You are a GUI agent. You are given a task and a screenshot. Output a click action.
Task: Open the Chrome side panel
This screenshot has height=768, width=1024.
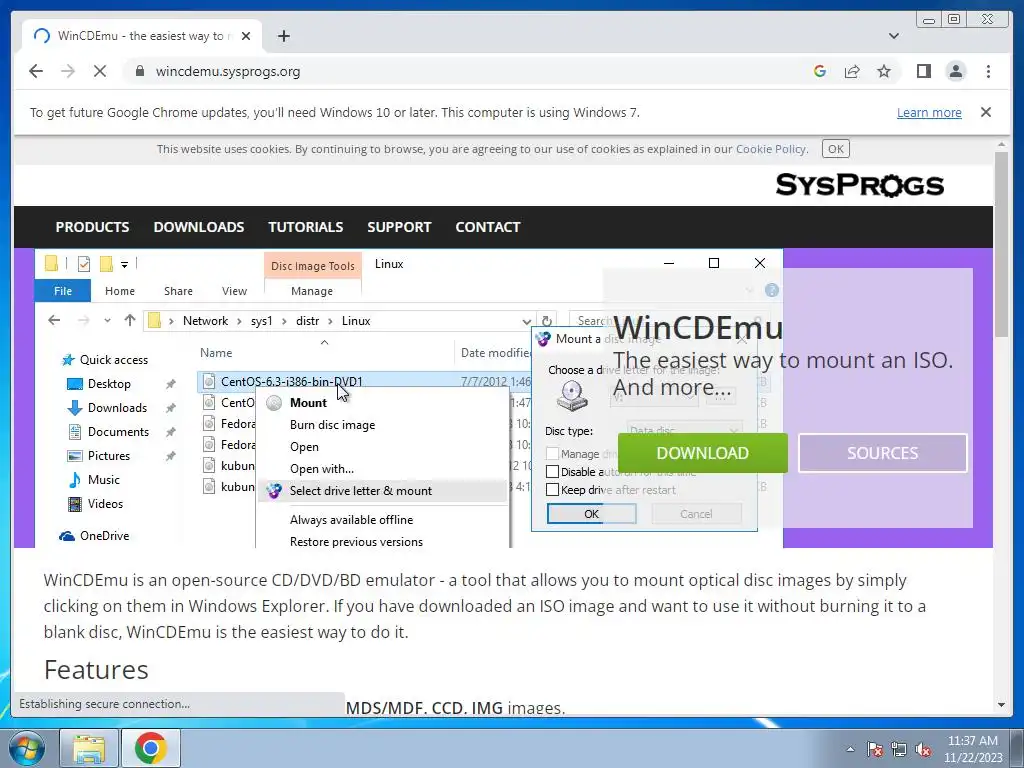(x=923, y=71)
